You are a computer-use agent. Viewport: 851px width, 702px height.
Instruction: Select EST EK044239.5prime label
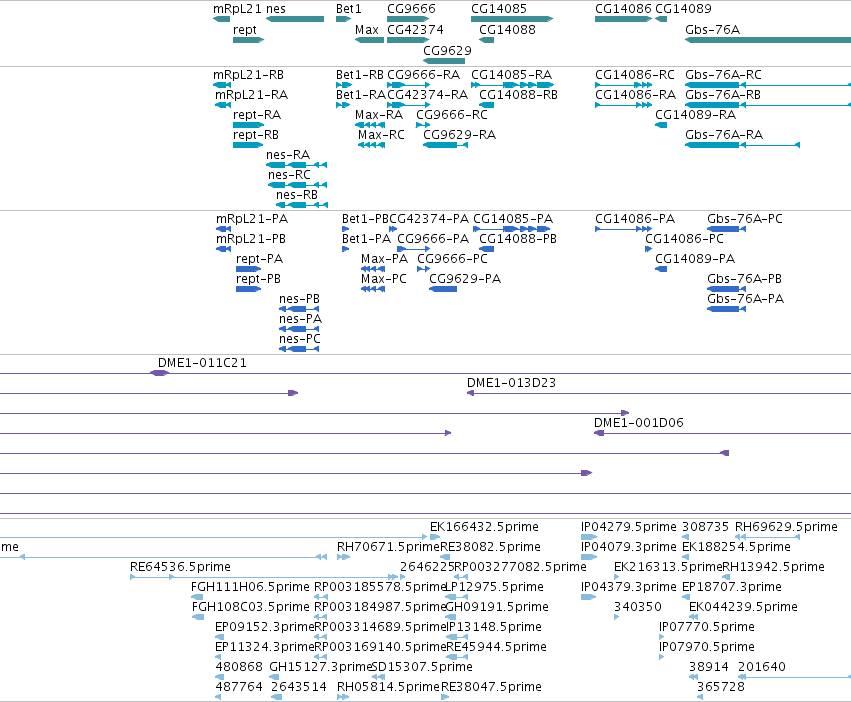tap(743, 607)
